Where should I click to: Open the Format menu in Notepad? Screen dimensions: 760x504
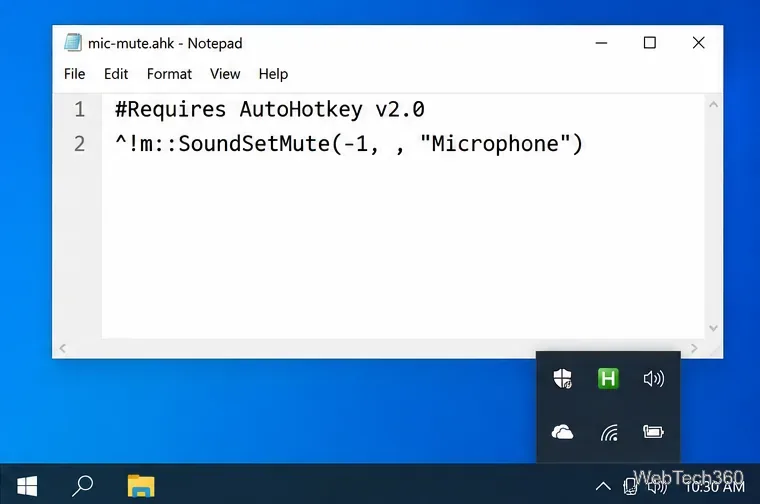point(169,74)
